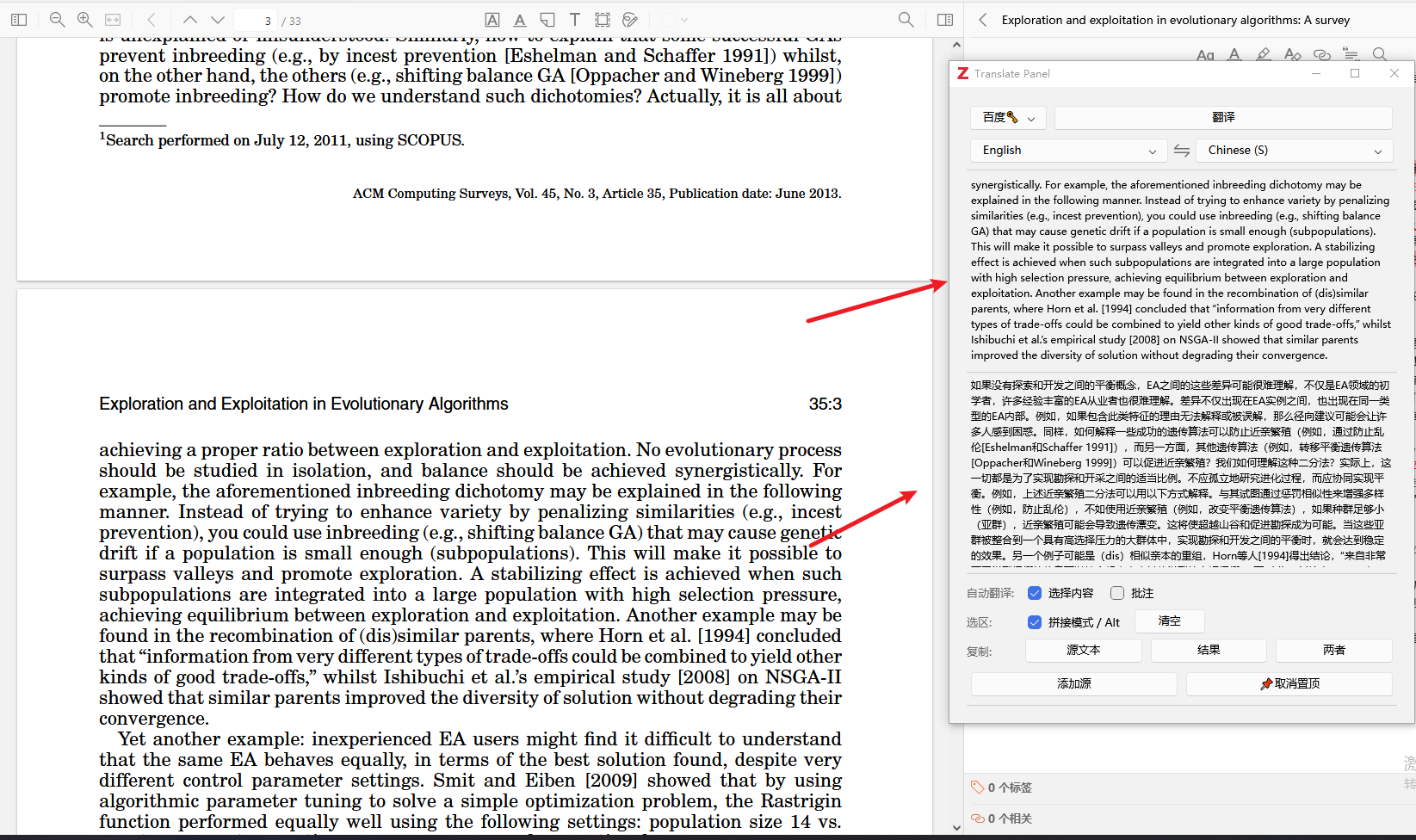Click the PDF scrollbar up arrow

pos(956,45)
